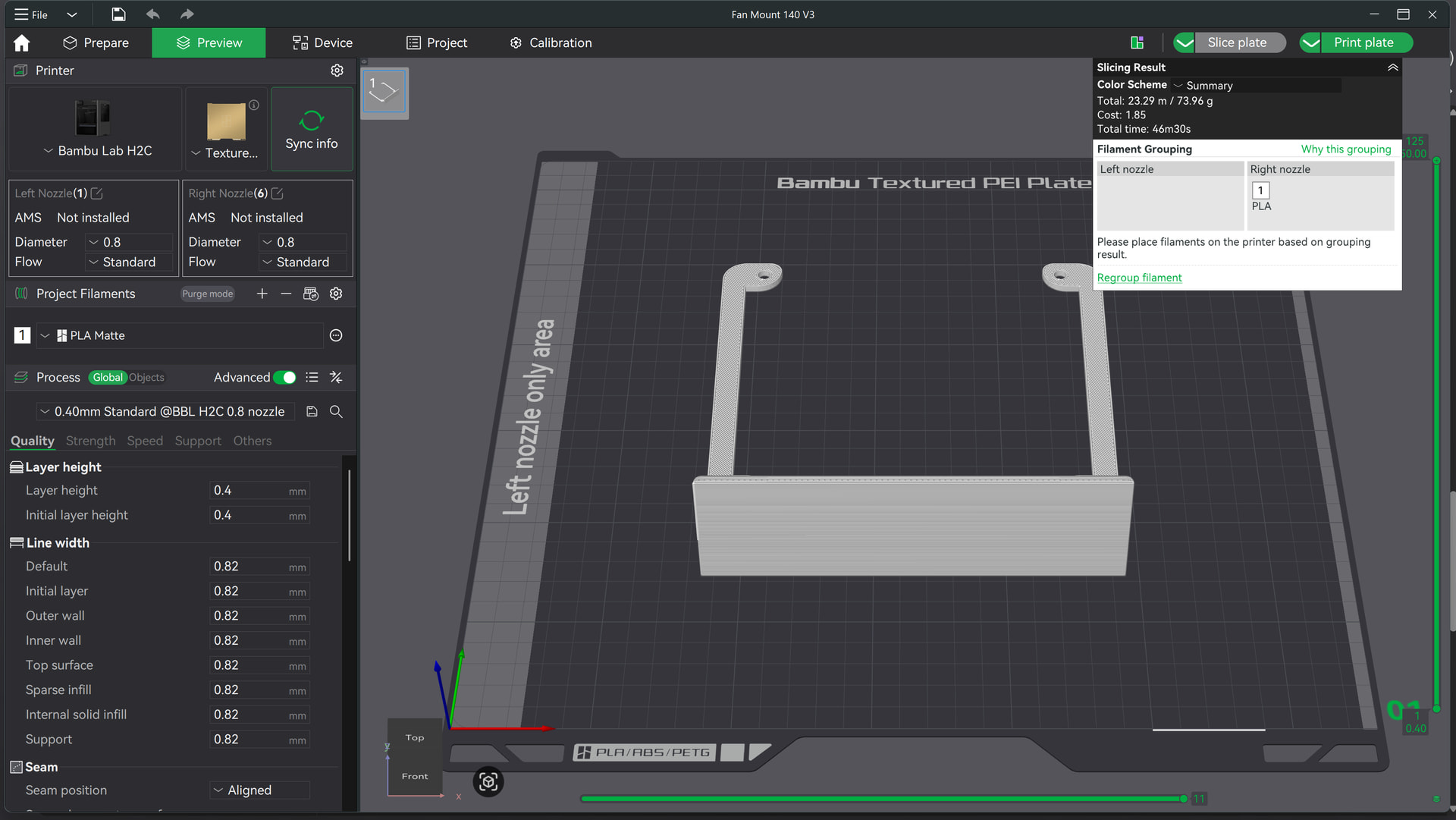
Task: Click the layout panel icon near Slice plate
Action: click(1137, 42)
